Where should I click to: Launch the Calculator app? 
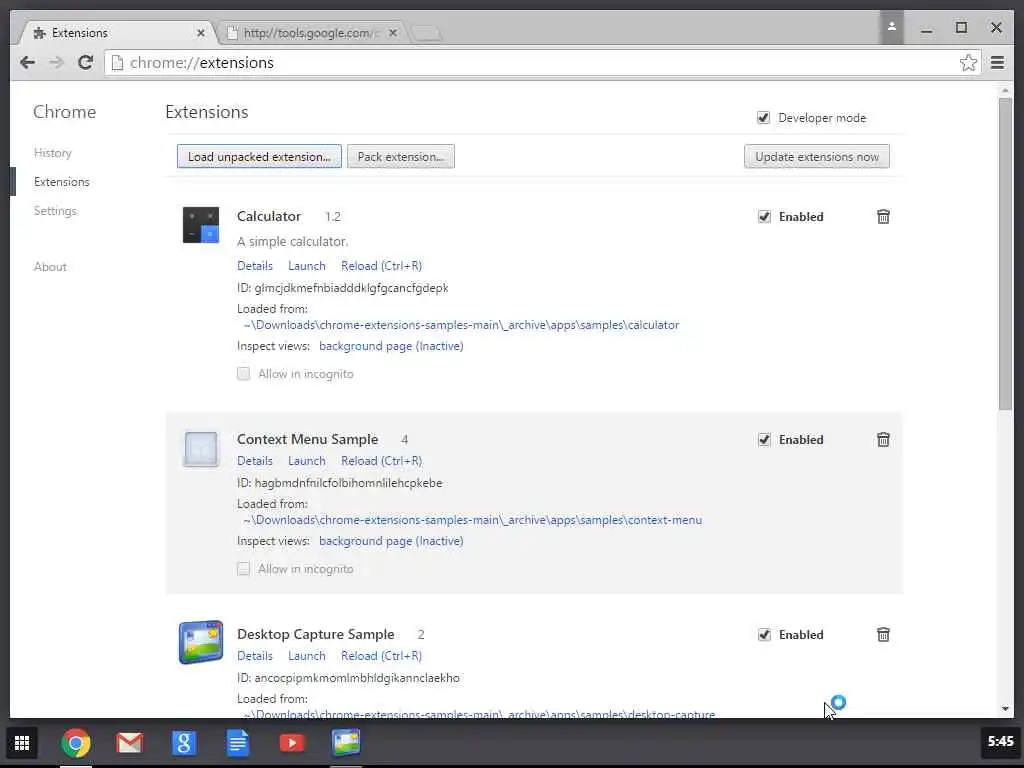click(306, 266)
